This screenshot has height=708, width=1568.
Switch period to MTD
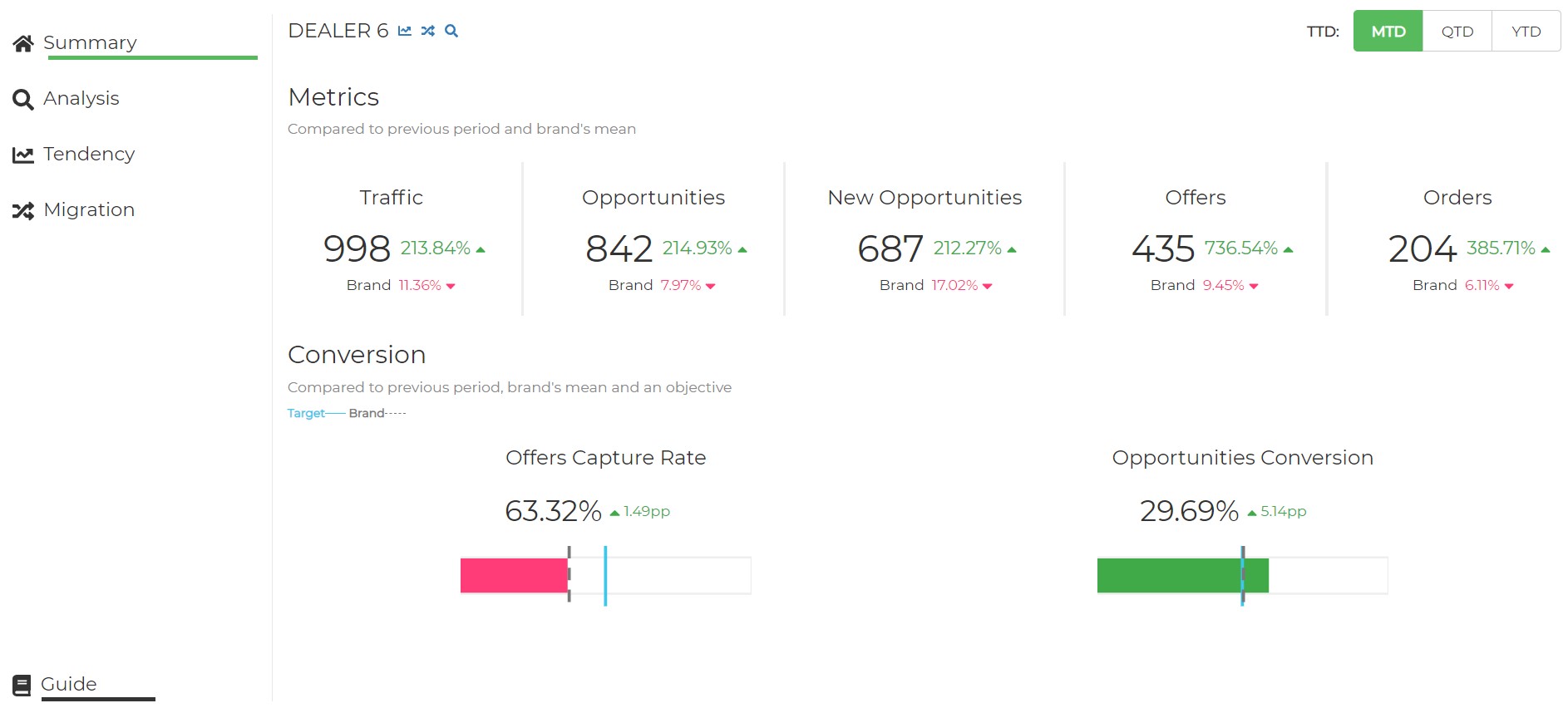(x=1388, y=32)
